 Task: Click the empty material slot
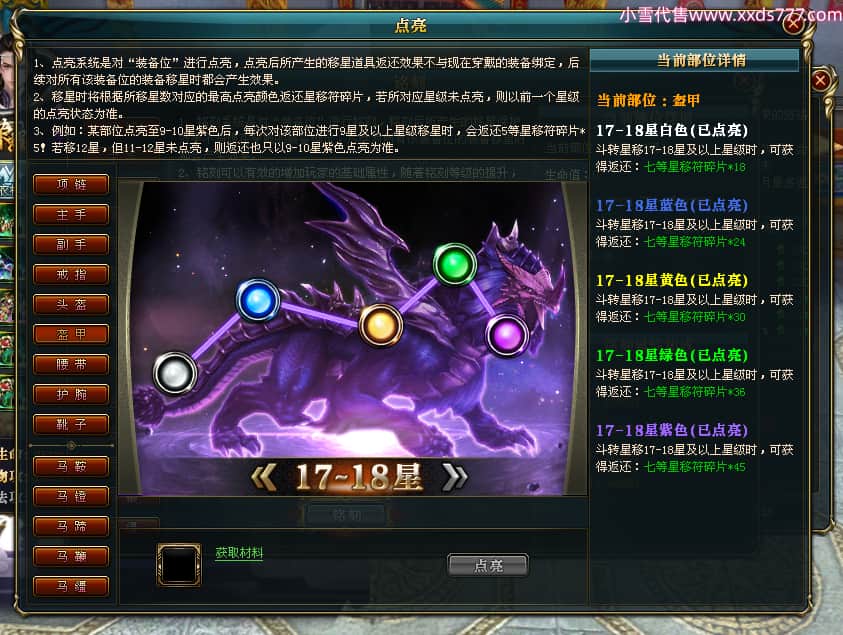tap(179, 564)
